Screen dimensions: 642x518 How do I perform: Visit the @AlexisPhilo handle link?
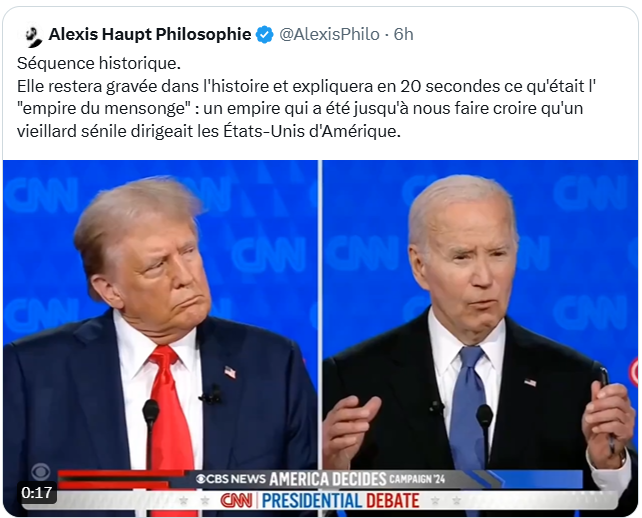tap(329, 34)
